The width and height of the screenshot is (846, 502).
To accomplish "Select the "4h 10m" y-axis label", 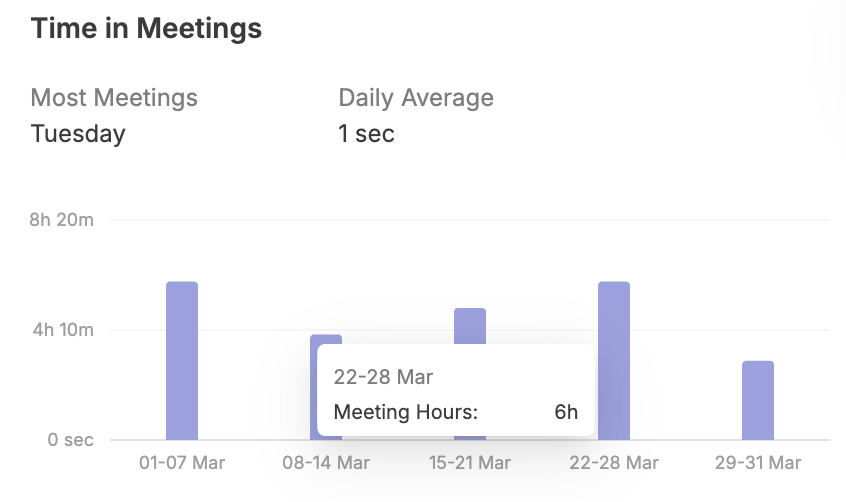I will point(62,330).
